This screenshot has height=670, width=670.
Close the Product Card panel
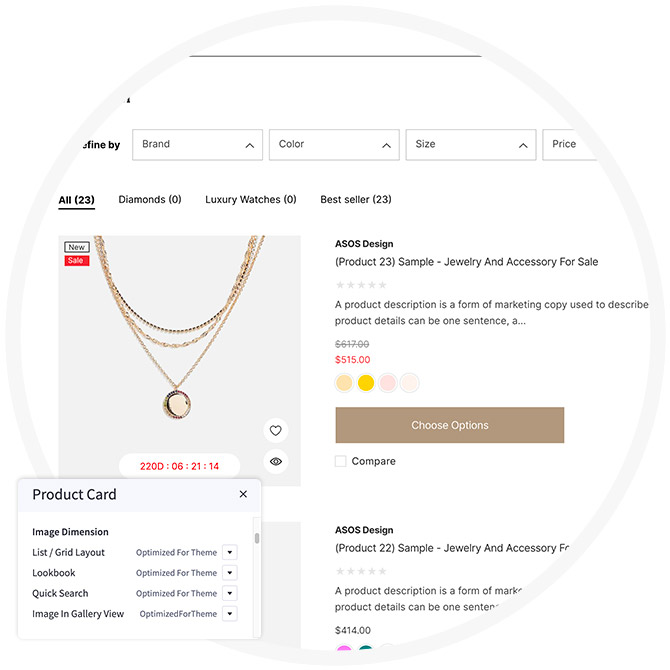[x=243, y=494]
